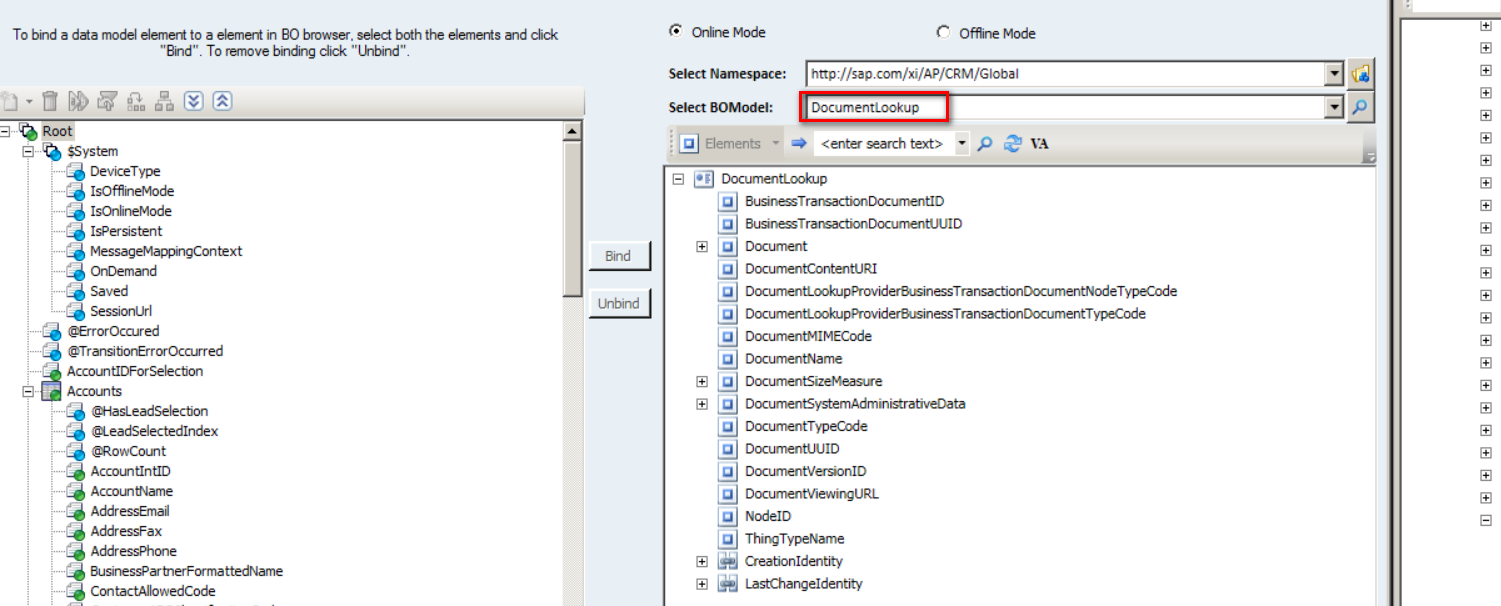Expand the CreationIdentity node

(702, 561)
